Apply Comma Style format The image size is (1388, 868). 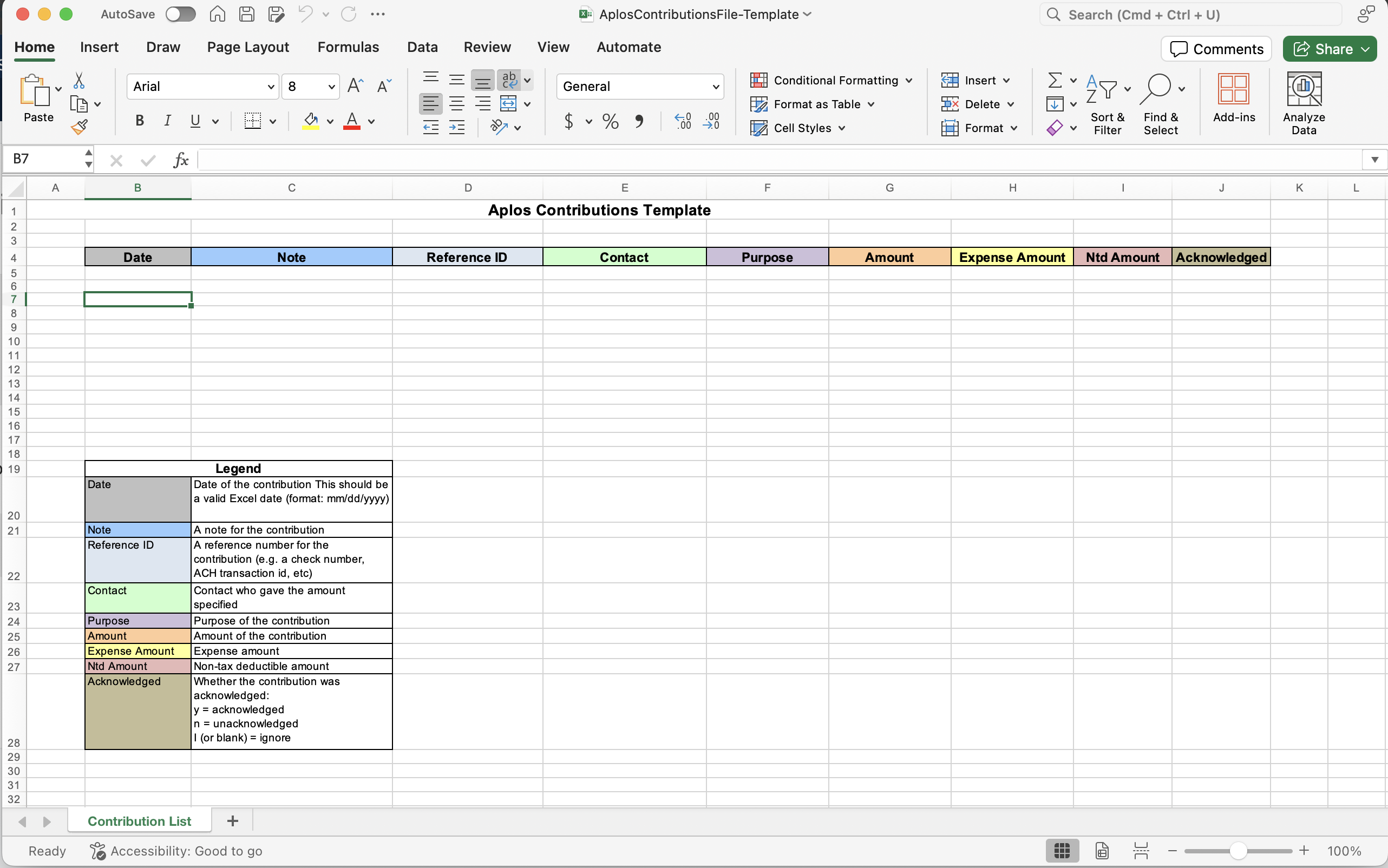[639, 121]
